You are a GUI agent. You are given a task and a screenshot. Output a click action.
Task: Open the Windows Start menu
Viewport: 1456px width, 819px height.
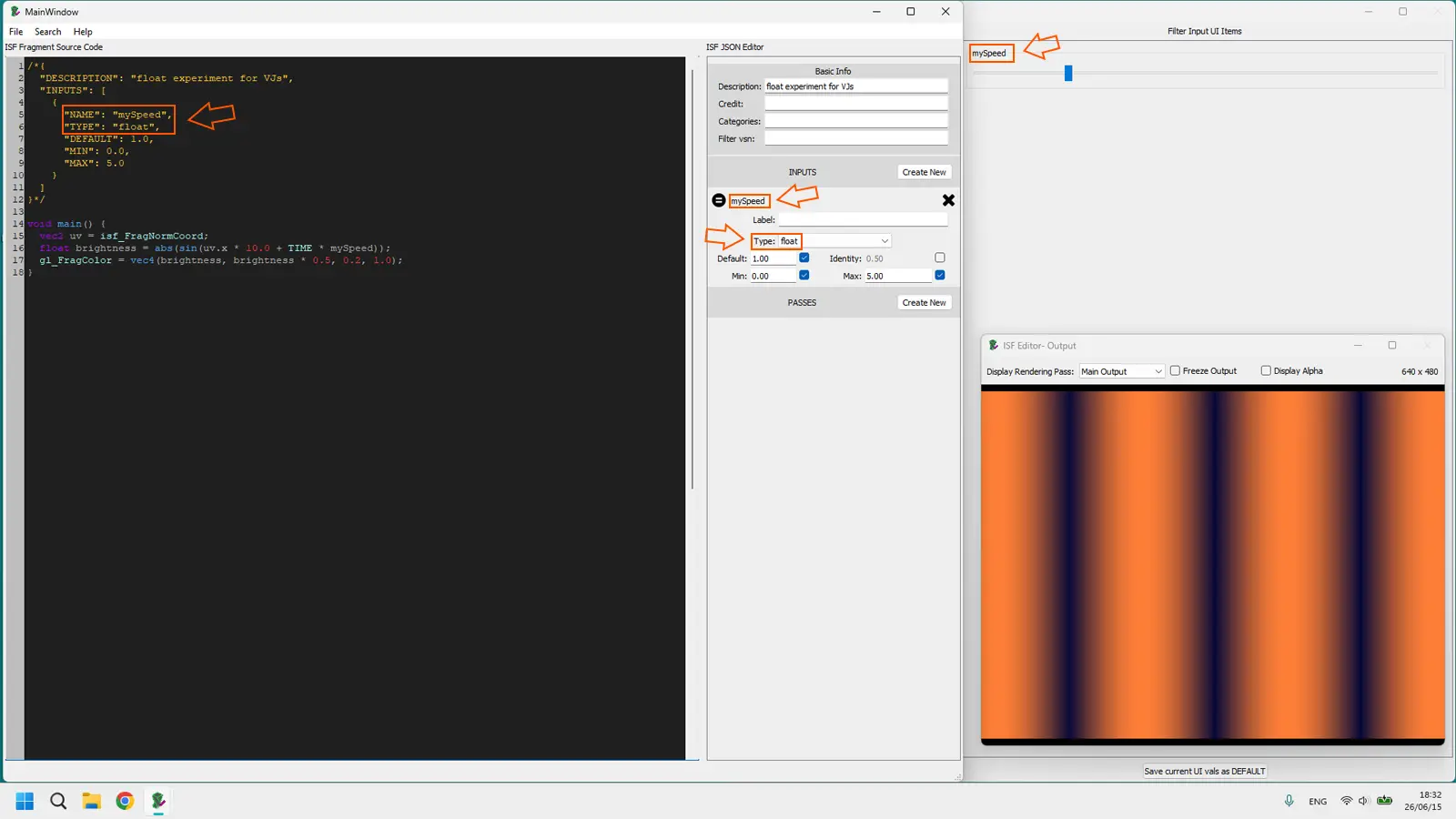(x=25, y=801)
